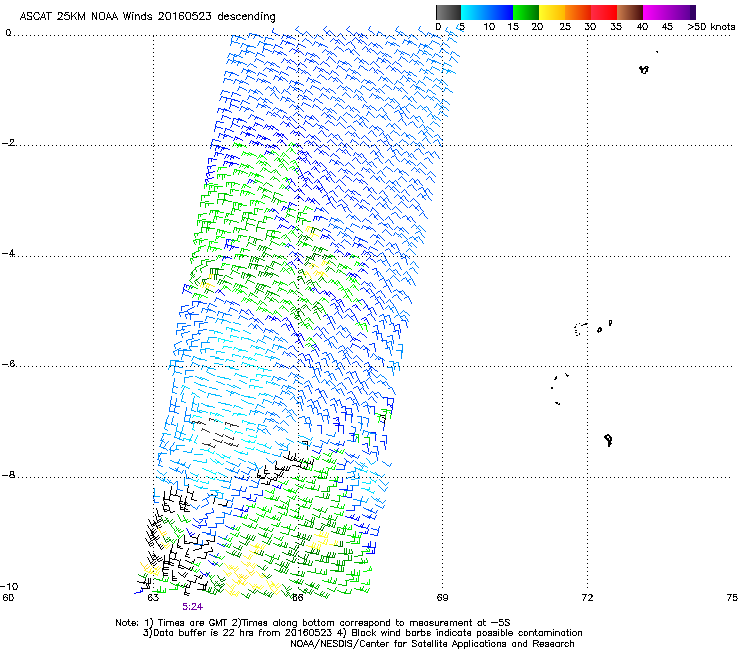
Task: Click the "60" longitude axis label
Action: coord(8,598)
